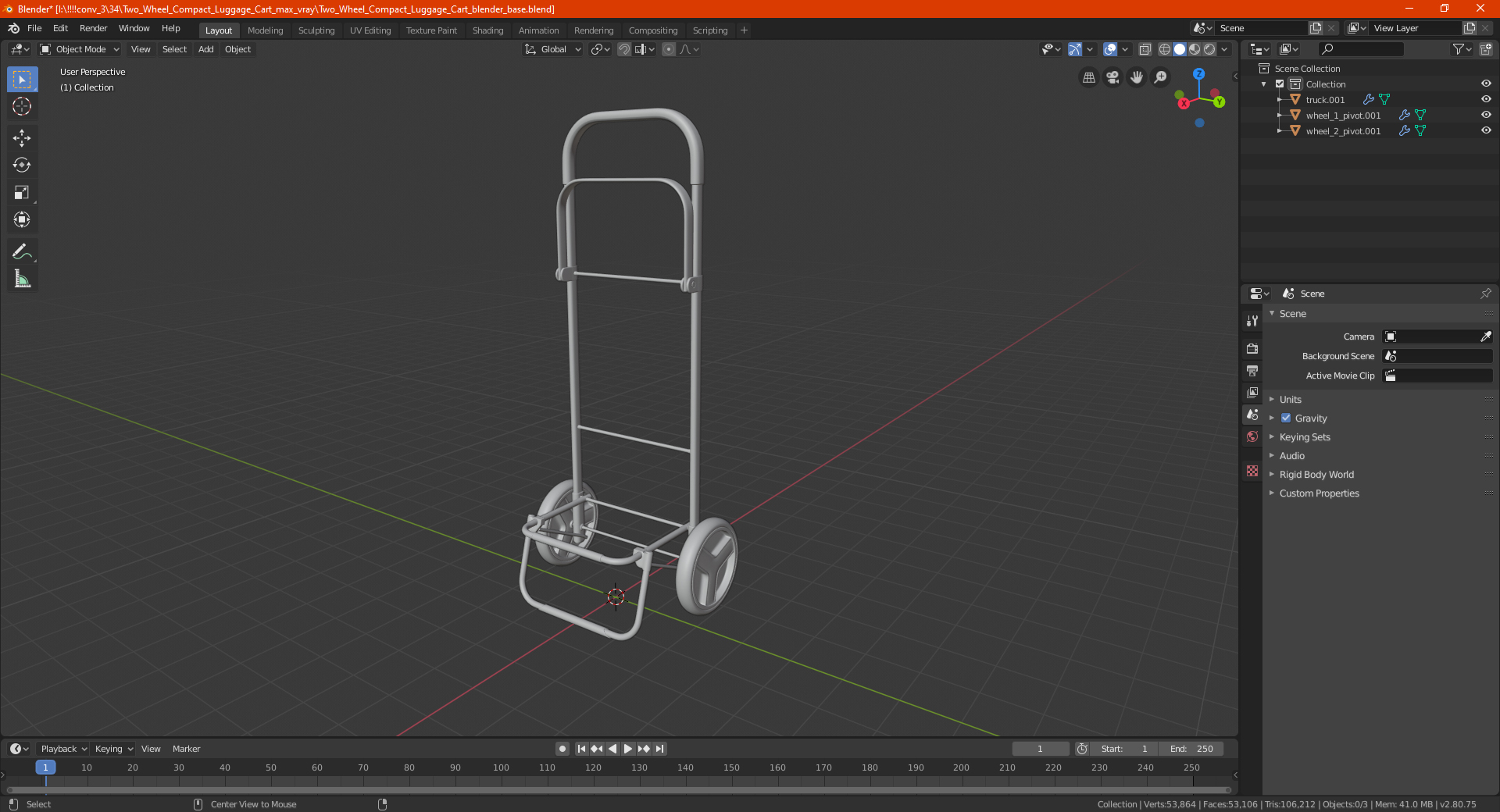Open the timeline Marker menu
Viewport: 1500px width, 812px height.
click(186, 749)
